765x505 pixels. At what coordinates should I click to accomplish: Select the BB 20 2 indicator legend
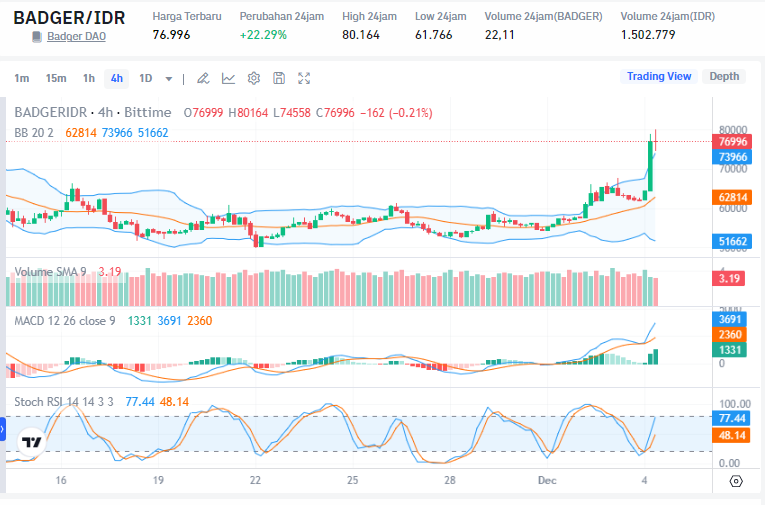pos(34,133)
